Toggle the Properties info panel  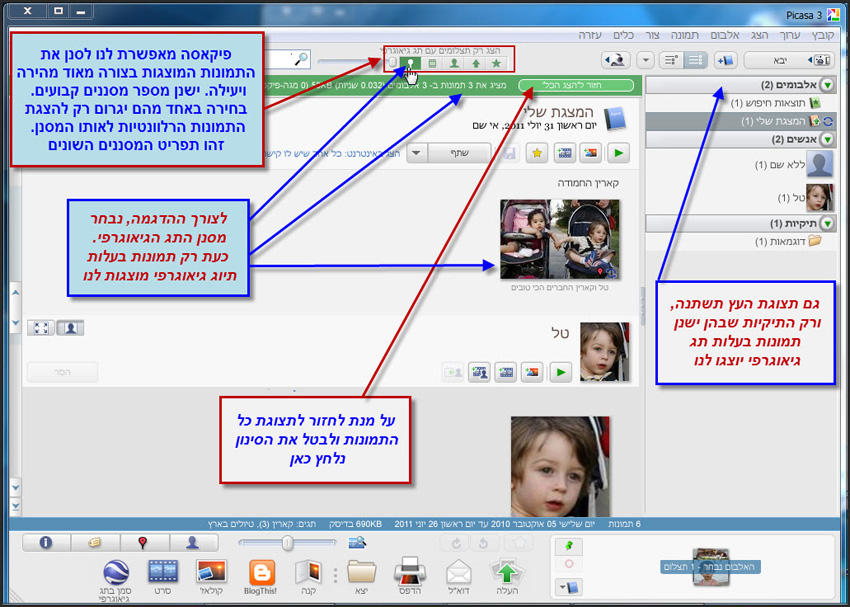[x=46, y=543]
